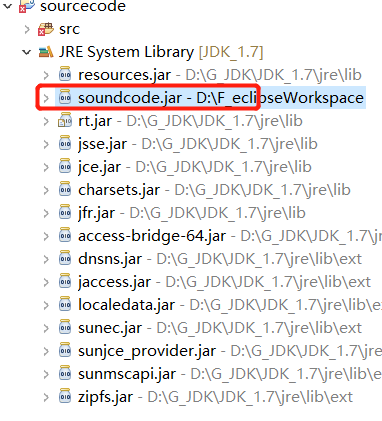This screenshot has width=382, height=421.
Task: Expand charsets.jar entry arrow
Action: (x=46, y=190)
